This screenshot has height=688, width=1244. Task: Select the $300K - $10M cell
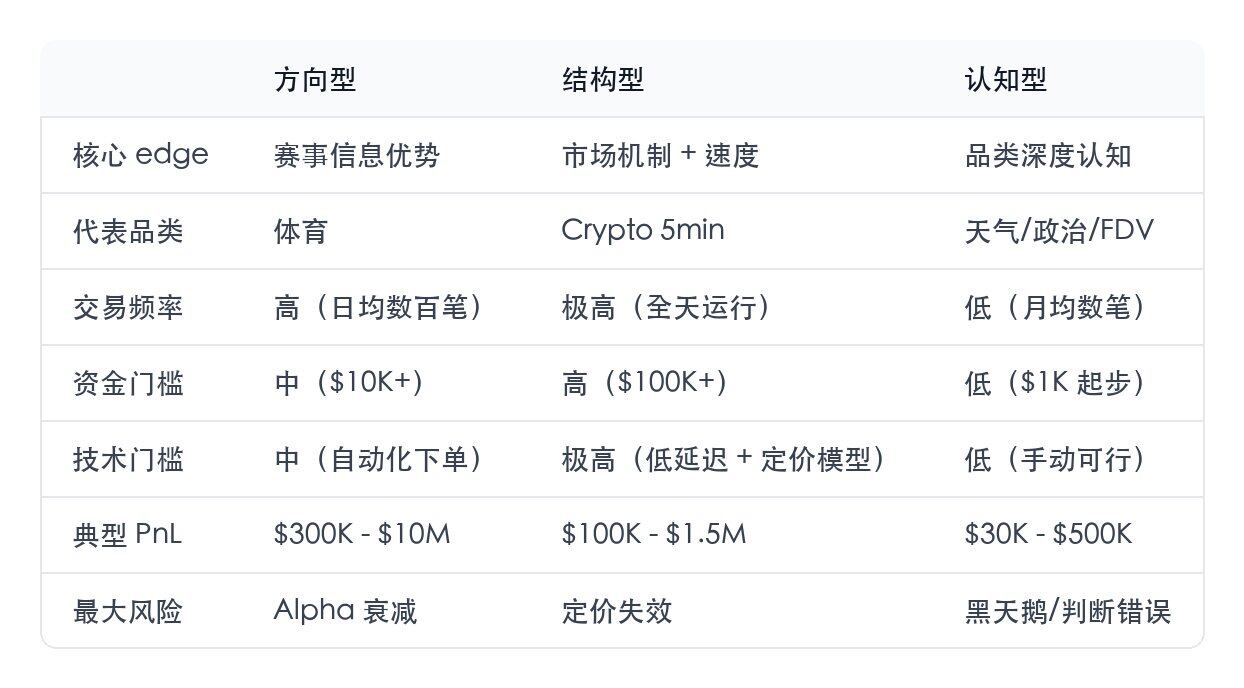tap(362, 535)
